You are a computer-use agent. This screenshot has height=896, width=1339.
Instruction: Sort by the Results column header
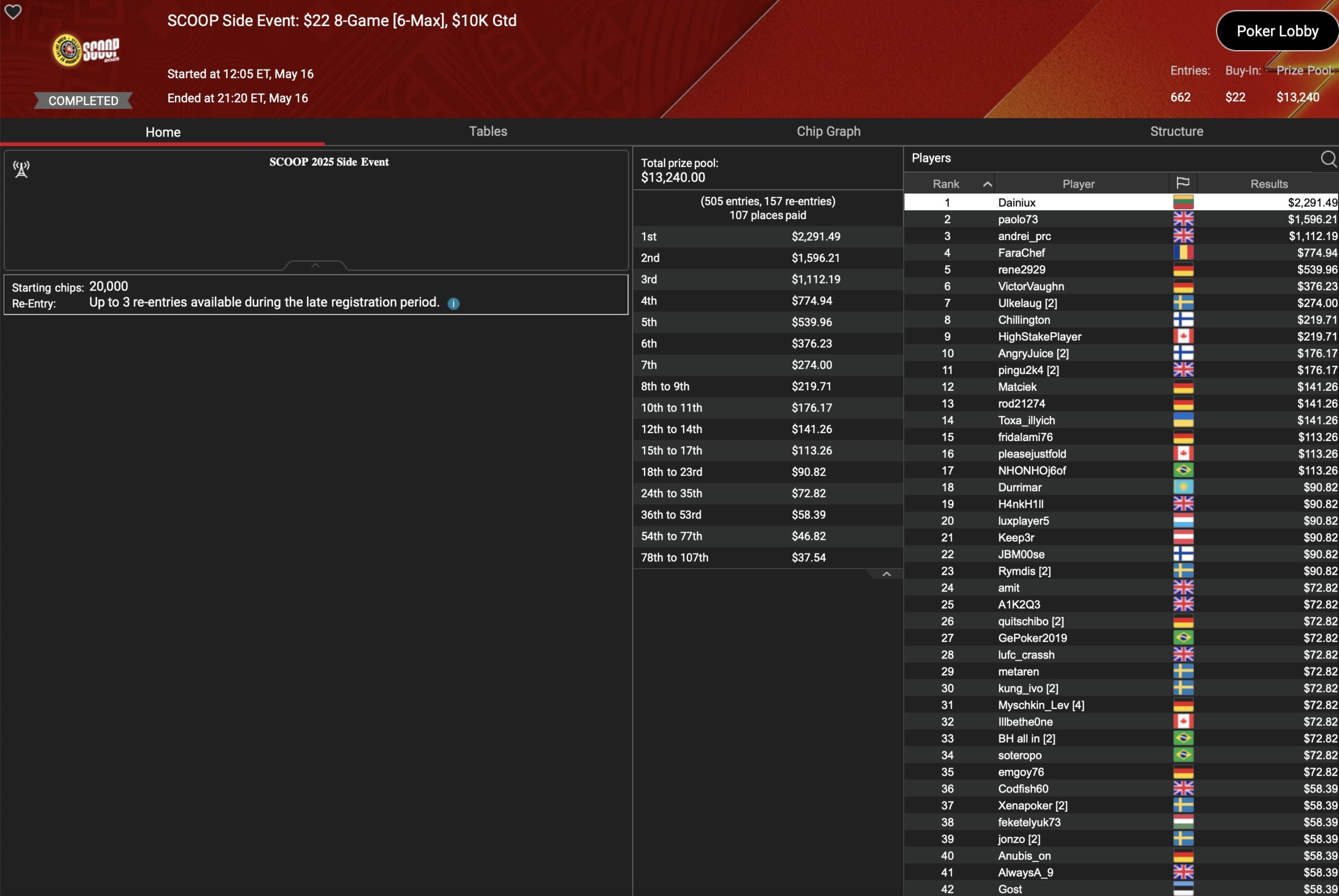(x=1269, y=184)
